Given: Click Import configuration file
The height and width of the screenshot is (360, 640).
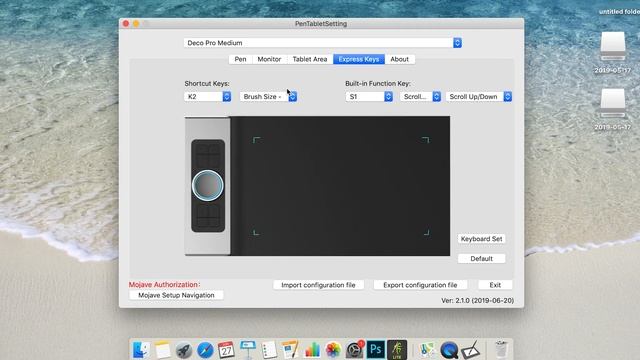Looking at the screenshot, I should 318,285.
